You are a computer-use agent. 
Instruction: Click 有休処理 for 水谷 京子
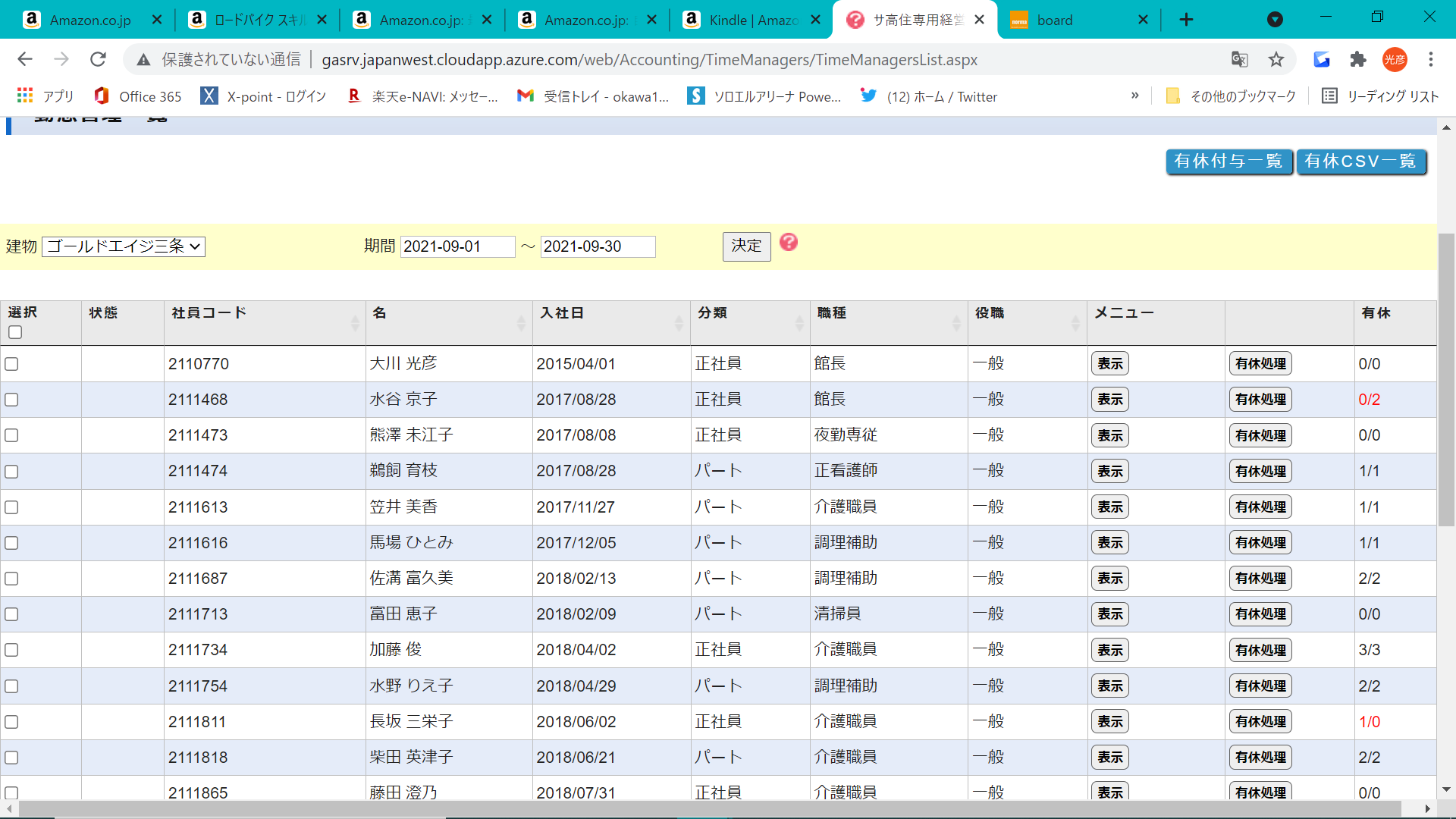coord(1260,400)
